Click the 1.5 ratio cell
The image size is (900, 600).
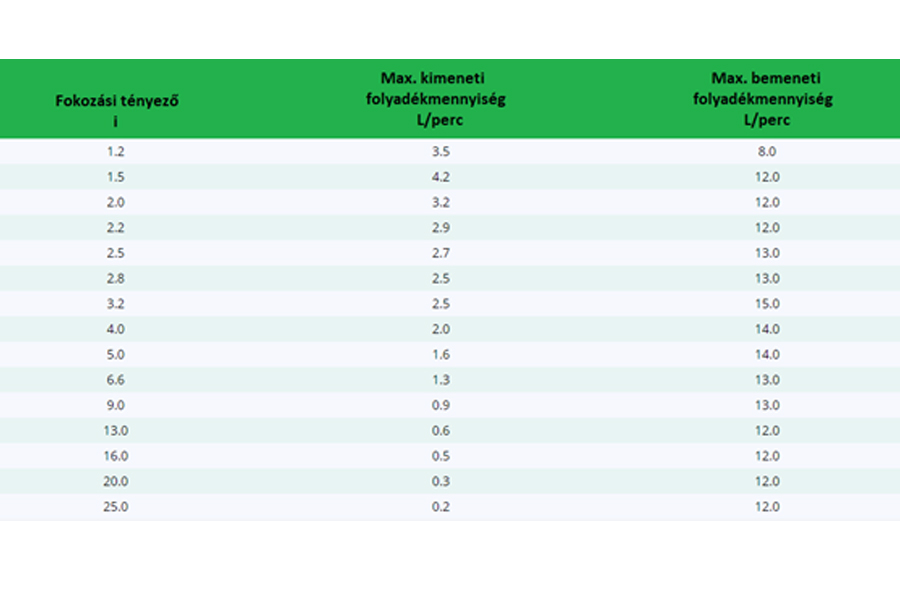tap(115, 177)
